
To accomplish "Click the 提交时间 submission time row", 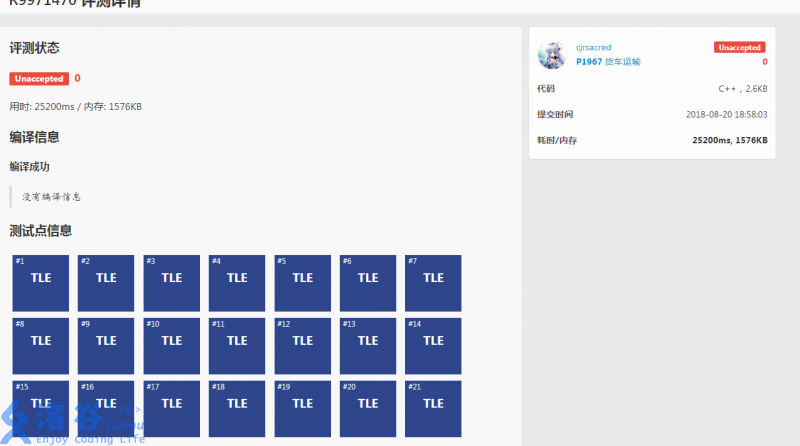I will pos(652,114).
